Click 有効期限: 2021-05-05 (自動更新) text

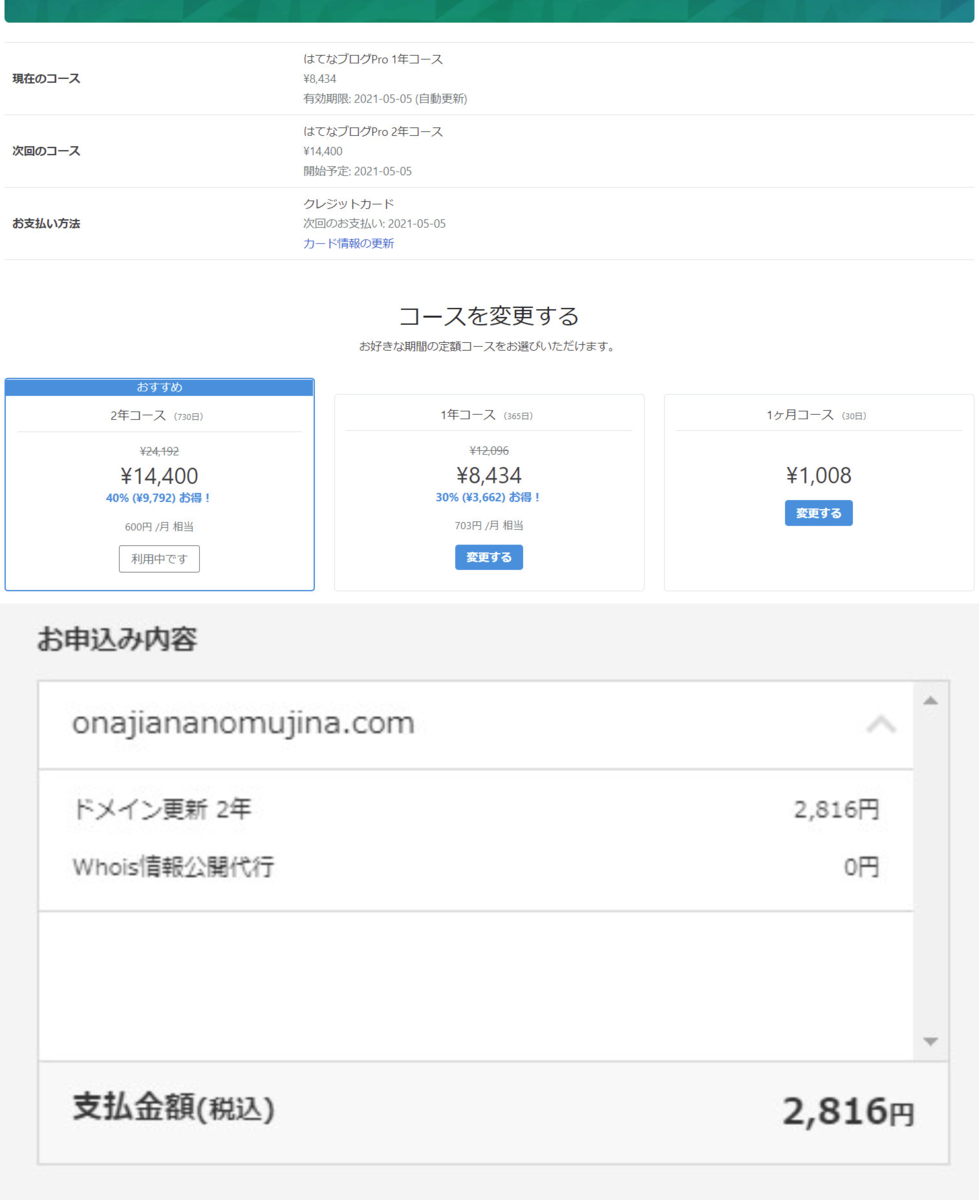click(385, 99)
